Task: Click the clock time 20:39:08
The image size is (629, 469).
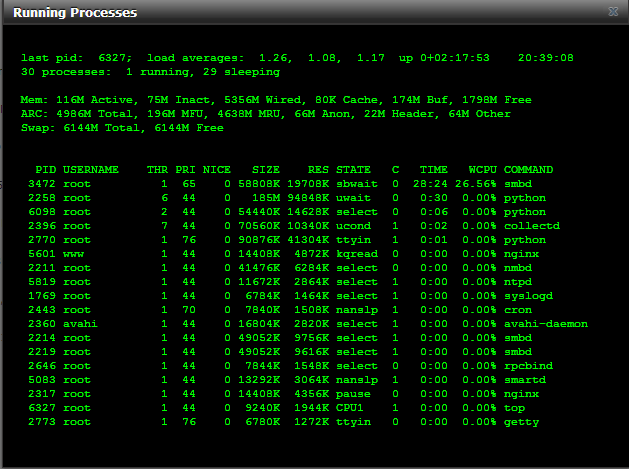Action: pyautogui.click(x=546, y=58)
